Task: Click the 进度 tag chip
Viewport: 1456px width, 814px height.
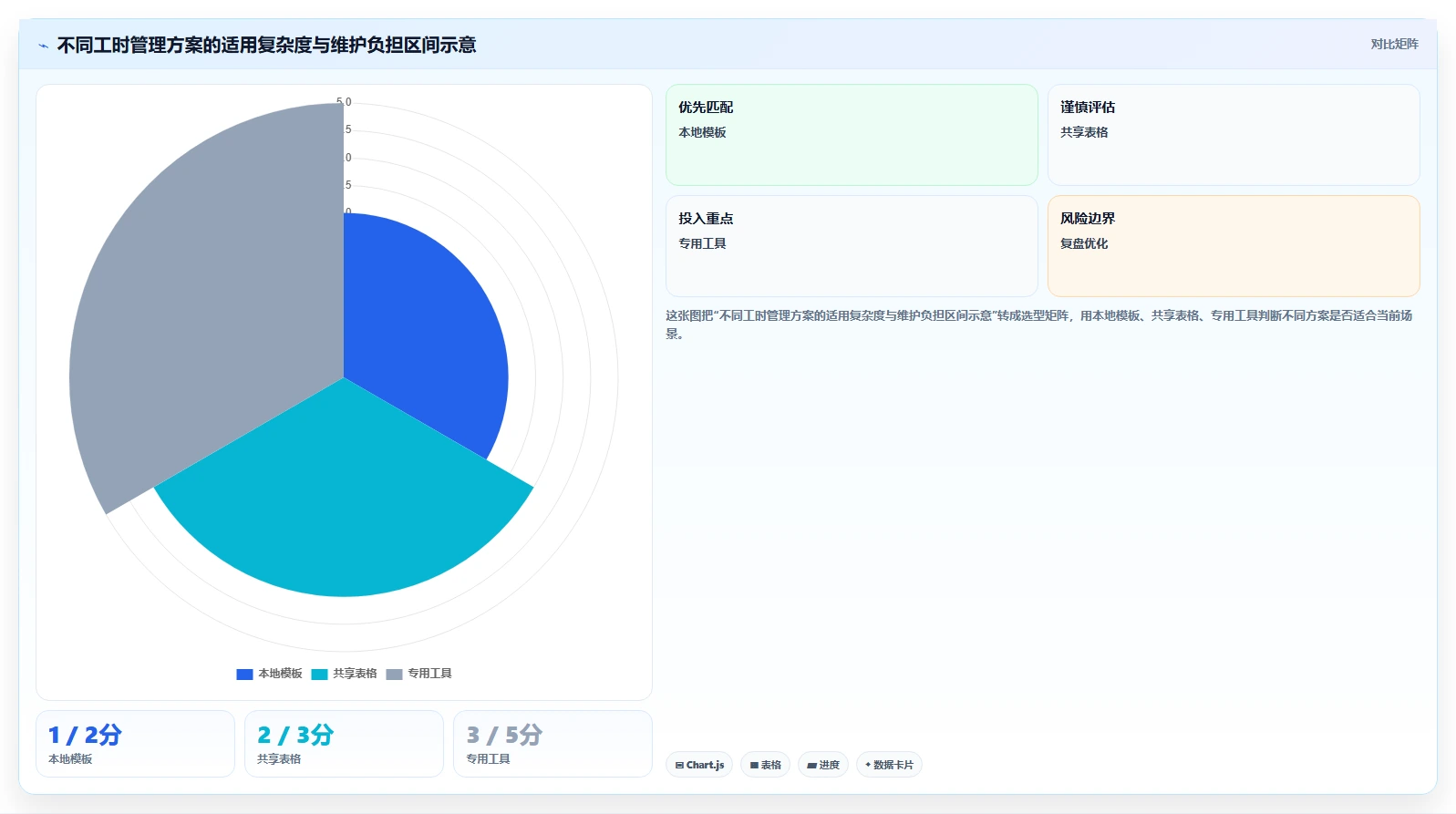Action: (823, 765)
